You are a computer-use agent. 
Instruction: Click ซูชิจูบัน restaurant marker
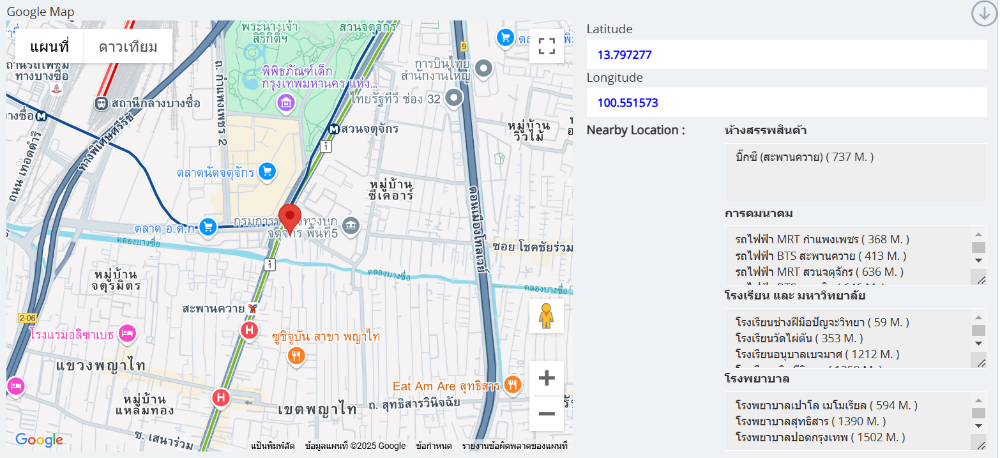click(296, 355)
